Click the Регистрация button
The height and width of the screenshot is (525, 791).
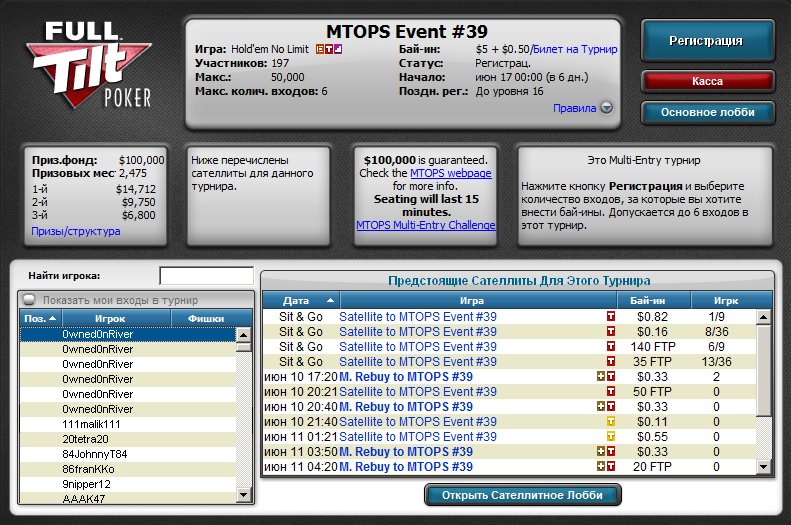coord(707,41)
